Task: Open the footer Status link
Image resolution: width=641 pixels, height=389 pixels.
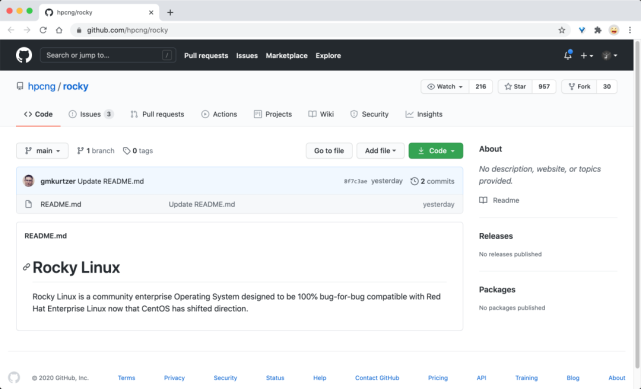Action: coord(275,378)
